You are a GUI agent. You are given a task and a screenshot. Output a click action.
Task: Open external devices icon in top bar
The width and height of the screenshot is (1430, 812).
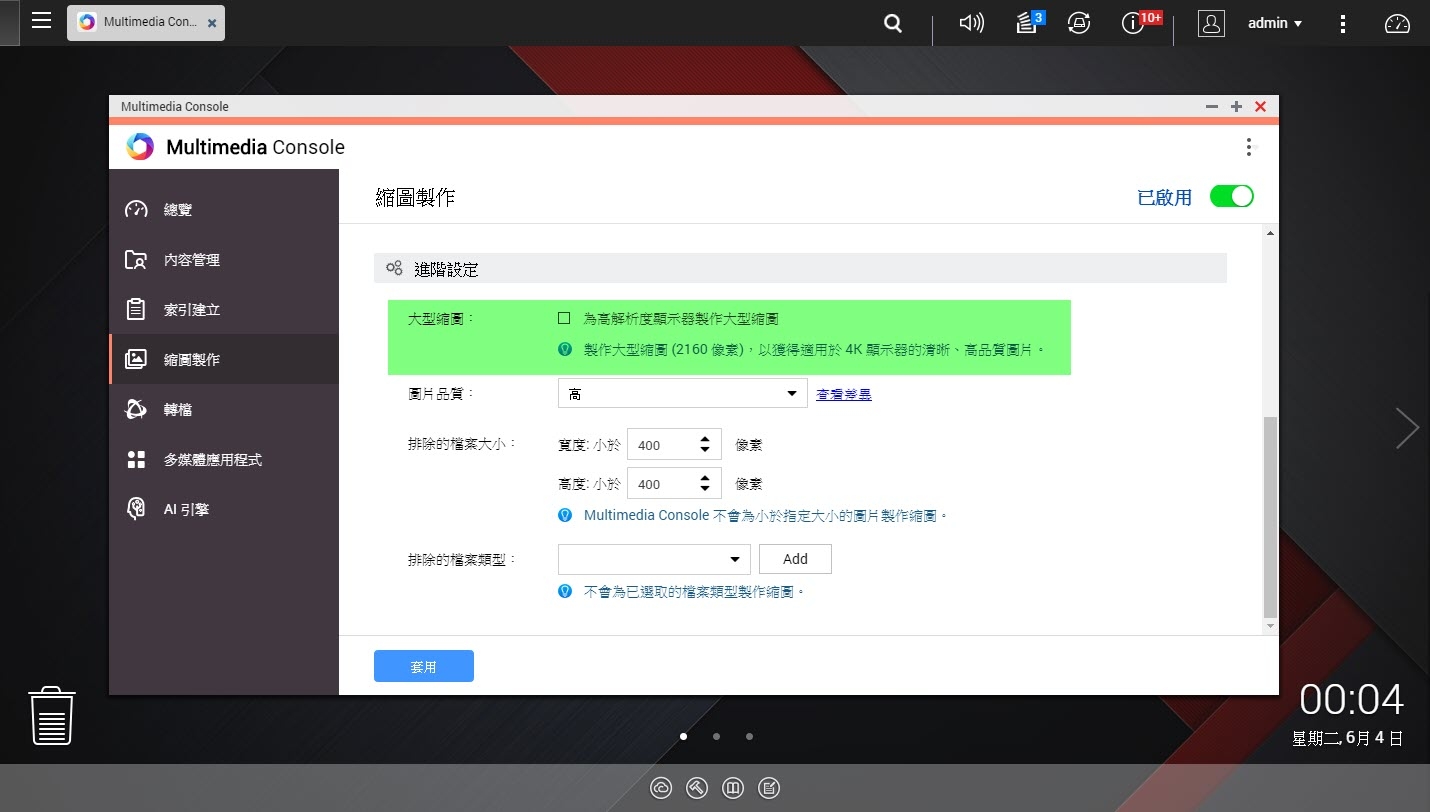click(x=1079, y=23)
